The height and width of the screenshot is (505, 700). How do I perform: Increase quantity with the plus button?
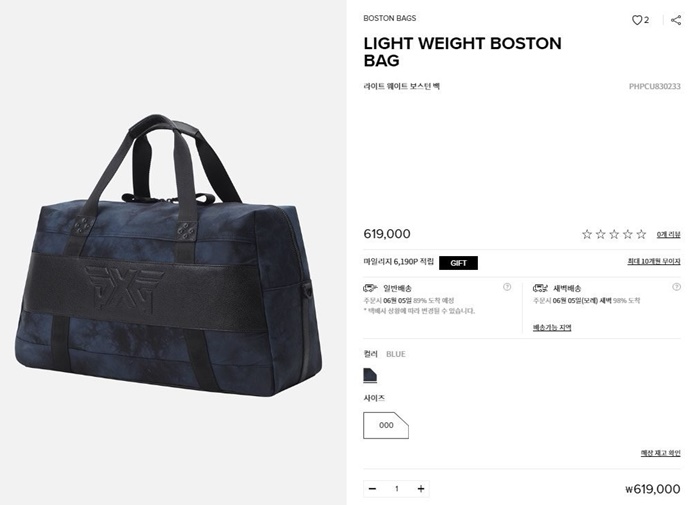point(421,489)
